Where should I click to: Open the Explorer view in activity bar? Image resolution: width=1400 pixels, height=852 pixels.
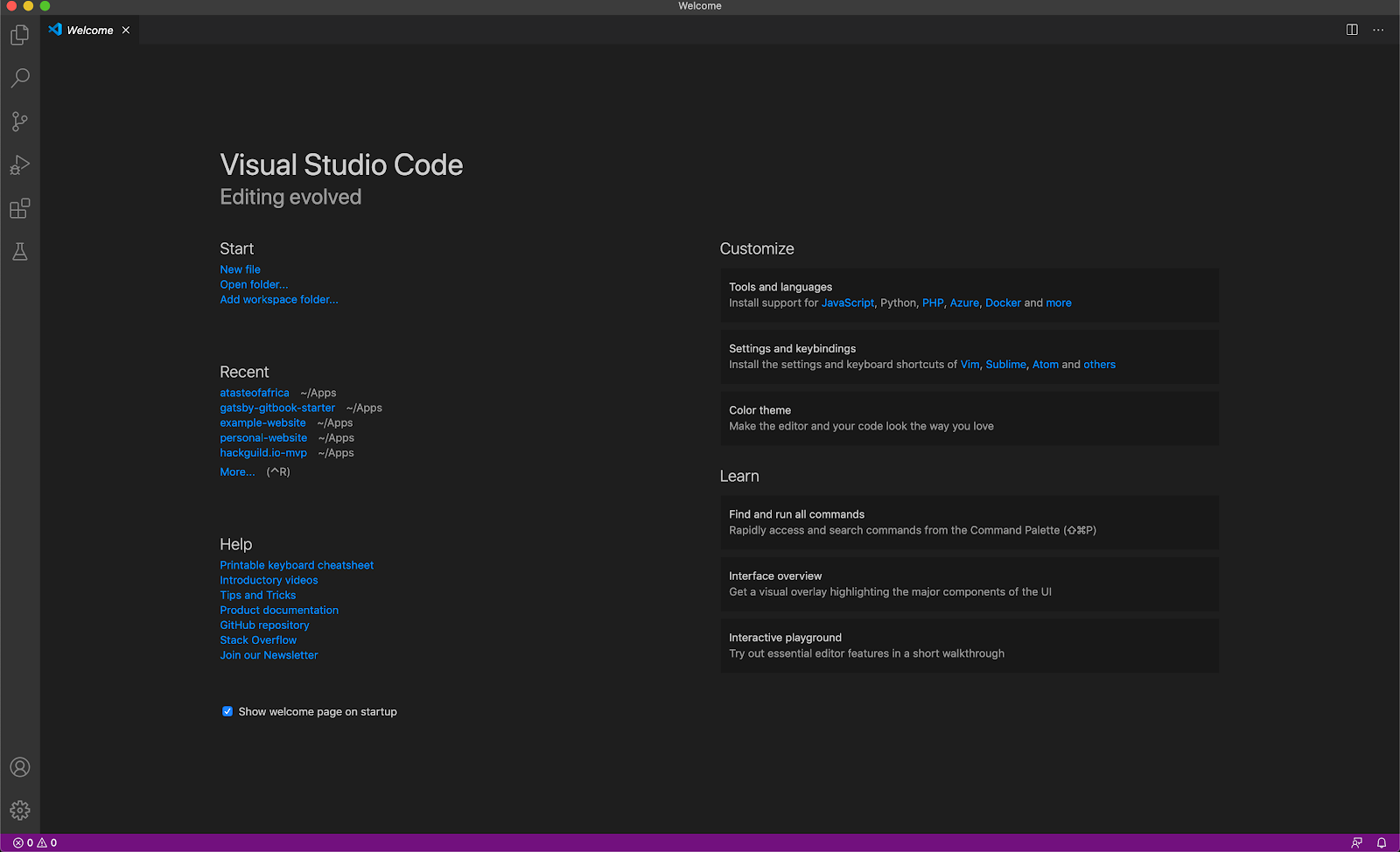pos(20,35)
